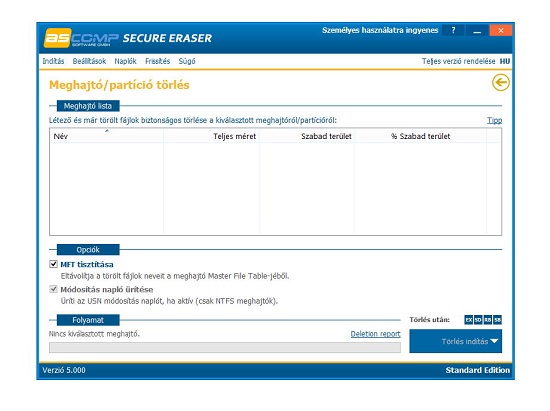Click the EX after-deletion icon
The width and height of the screenshot is (550, 411).
tap(469, 320)
